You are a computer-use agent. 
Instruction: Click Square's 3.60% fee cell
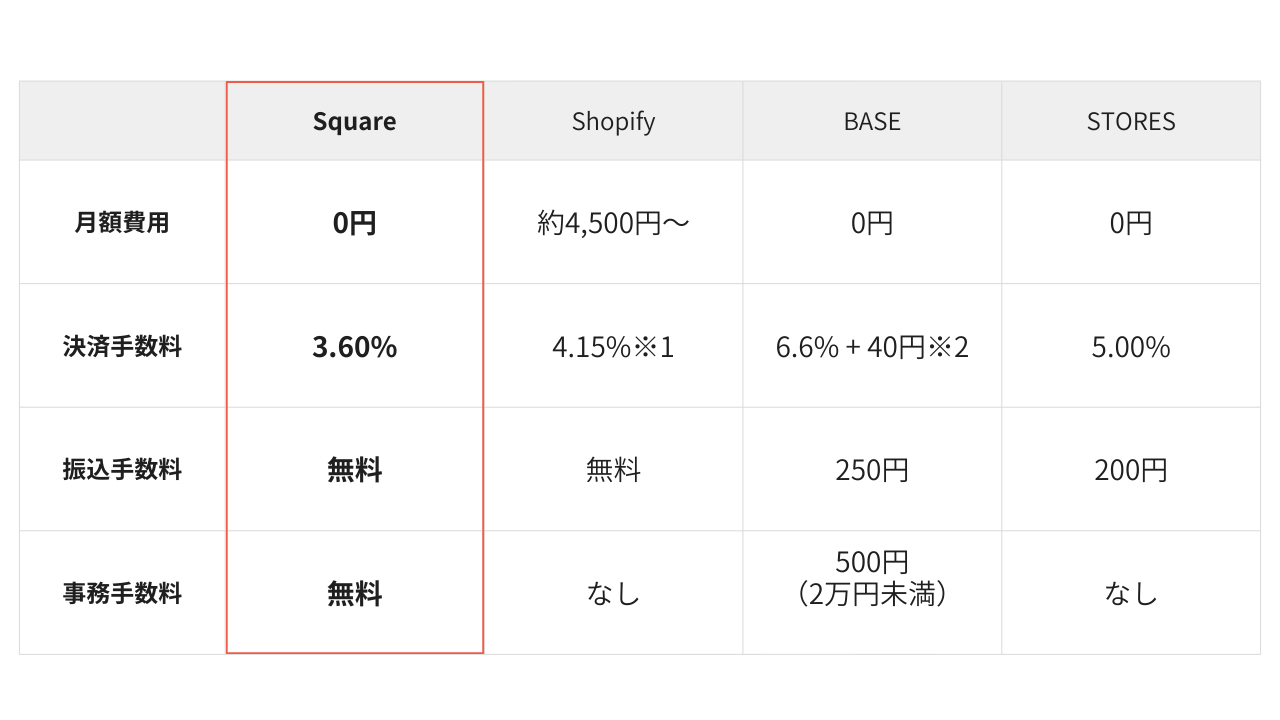(354, 347)
